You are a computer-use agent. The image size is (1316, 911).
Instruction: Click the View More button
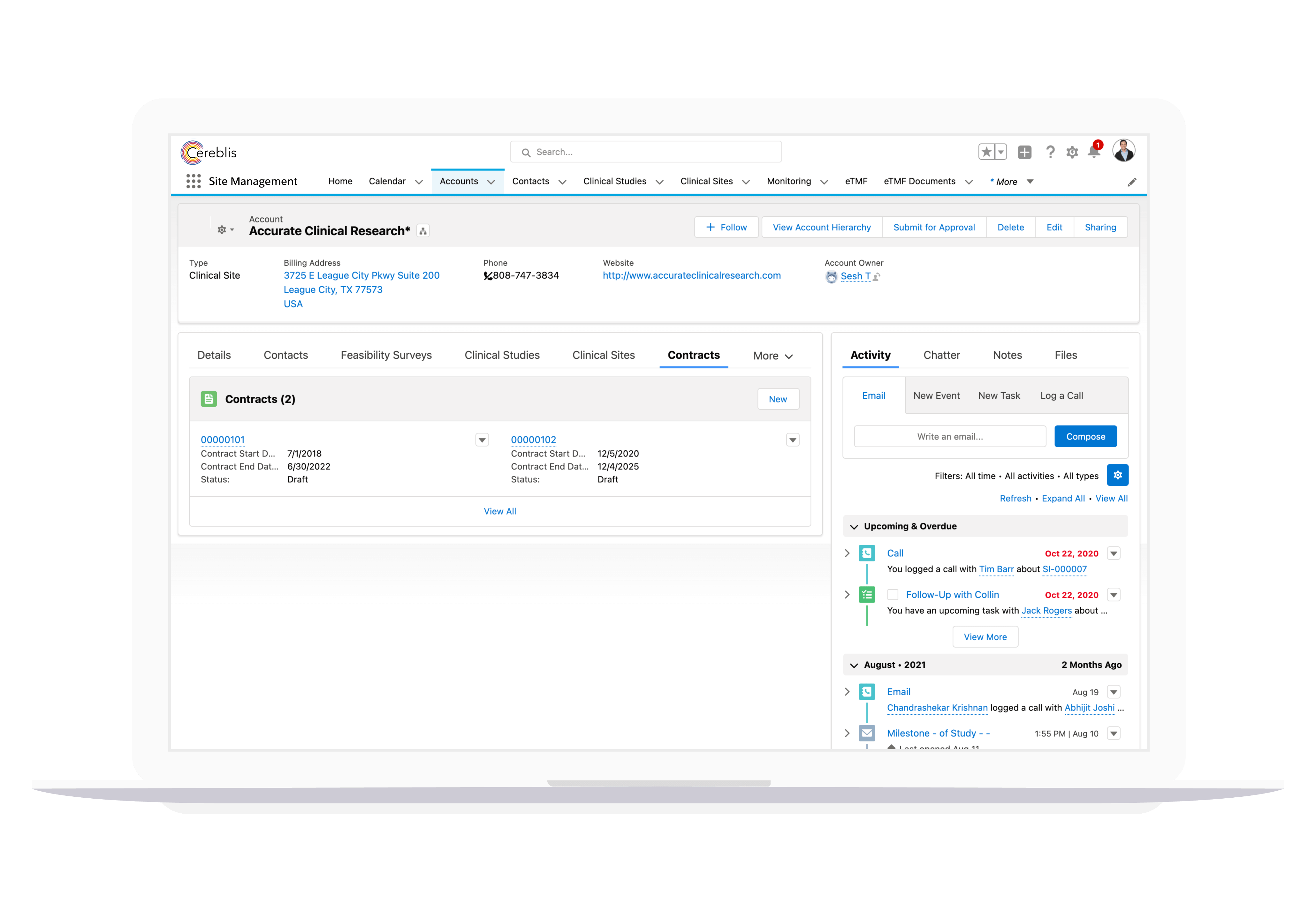[985, 637]
